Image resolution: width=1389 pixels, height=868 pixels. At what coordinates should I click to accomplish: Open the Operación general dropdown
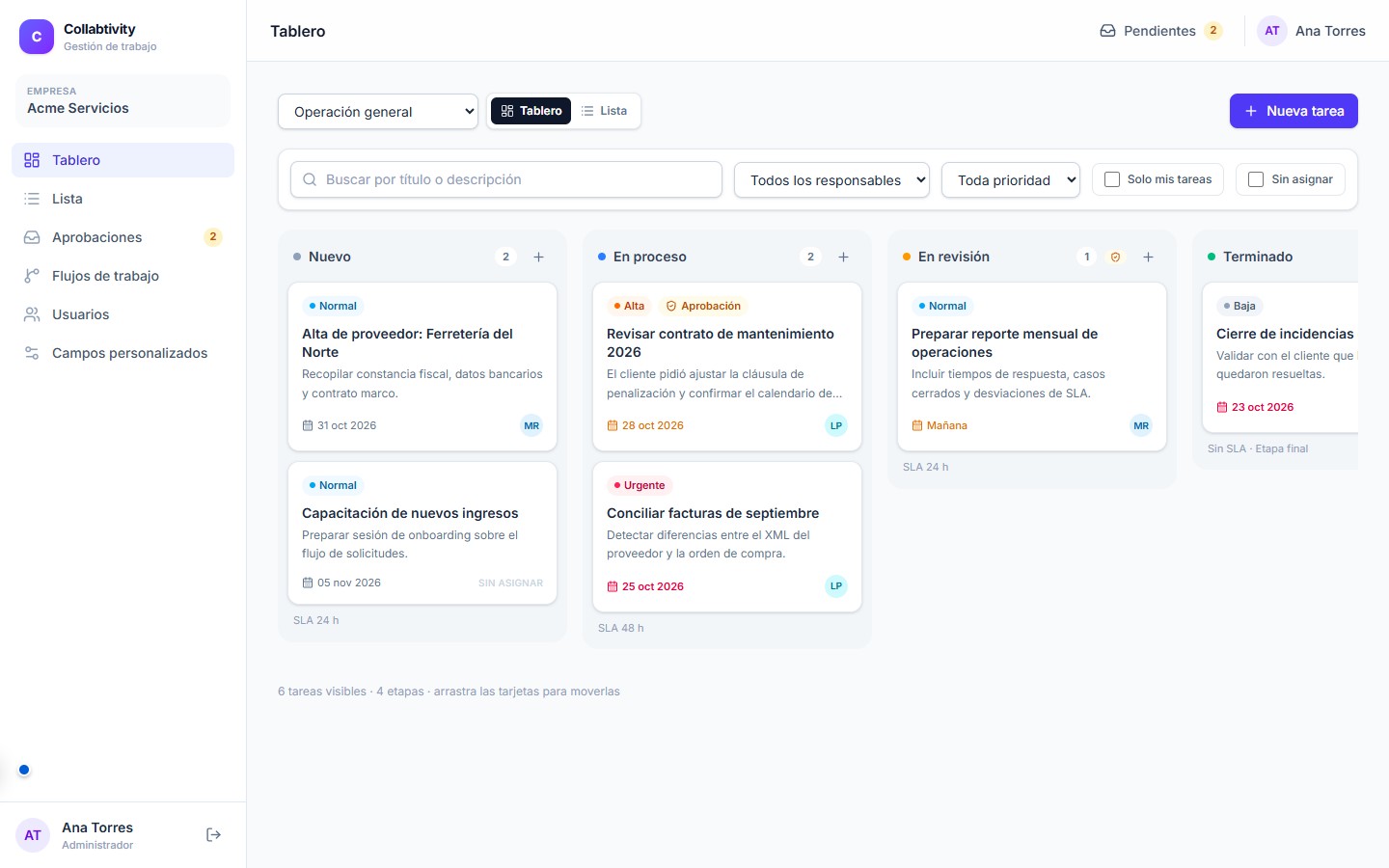click(378, 112)
